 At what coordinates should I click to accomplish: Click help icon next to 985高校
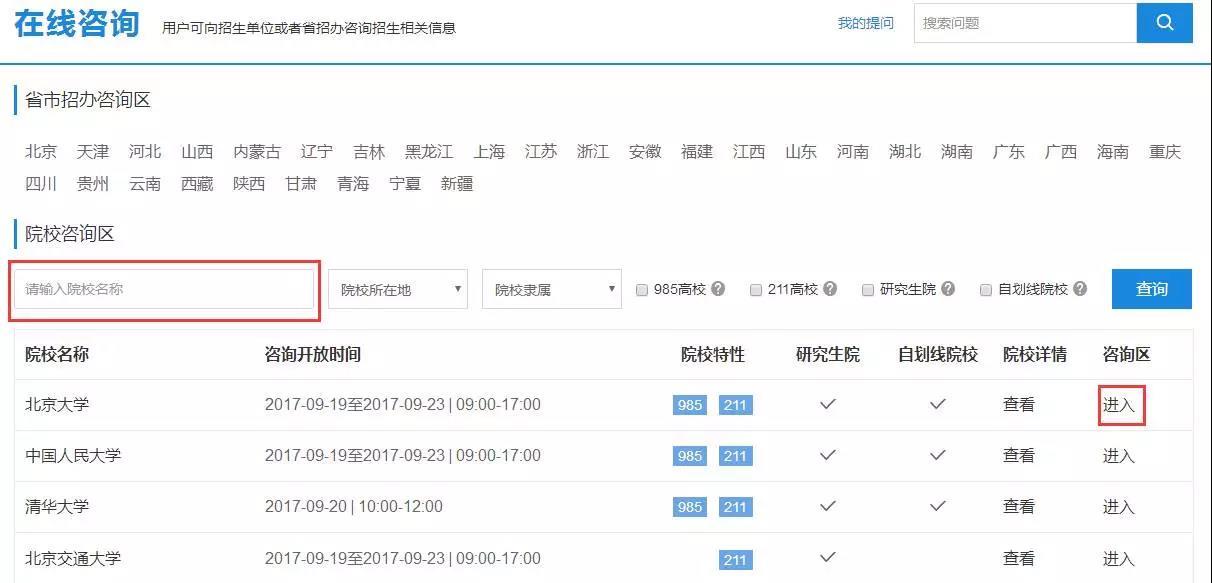(x=718, y=289)
